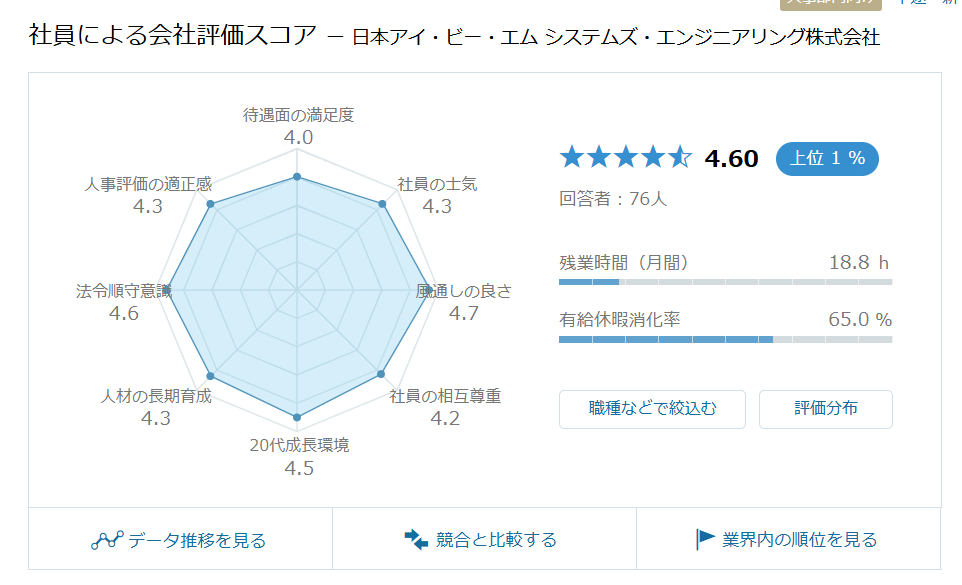This screenshot has height=585, width=962.
Task: Open 業界内の順位を見る link
Action: click(788, 539)
